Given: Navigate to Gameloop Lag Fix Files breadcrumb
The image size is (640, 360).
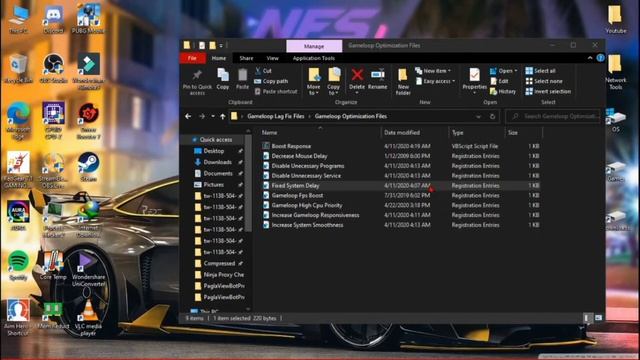Looking at the screenshot, I should coord(276,116).
